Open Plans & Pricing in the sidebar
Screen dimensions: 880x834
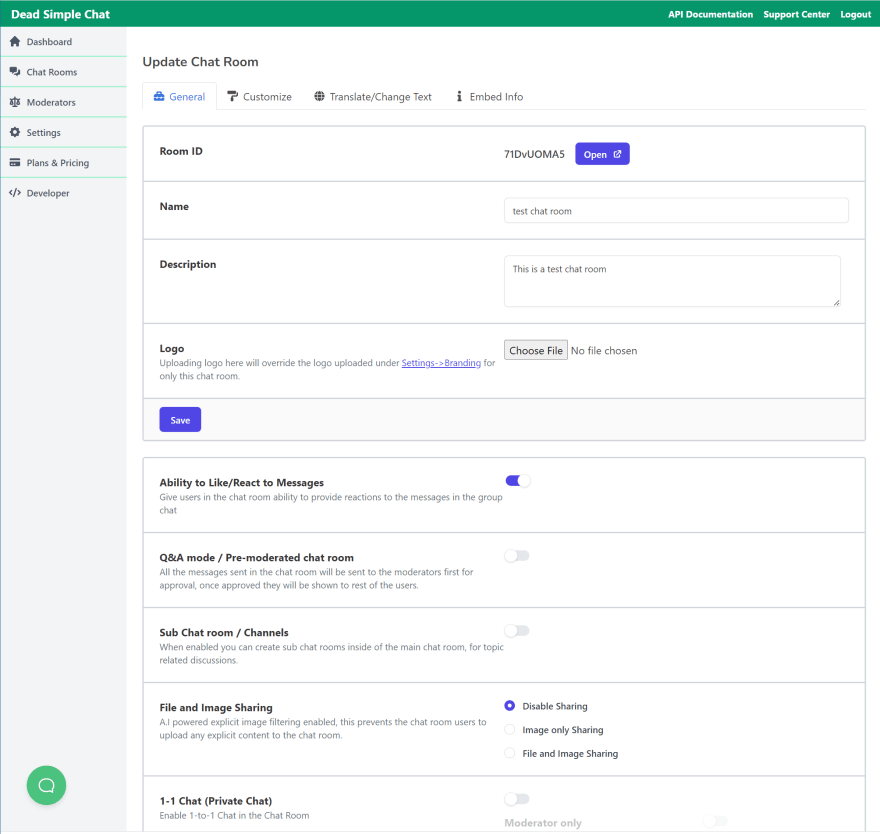(x=63, y=163)
